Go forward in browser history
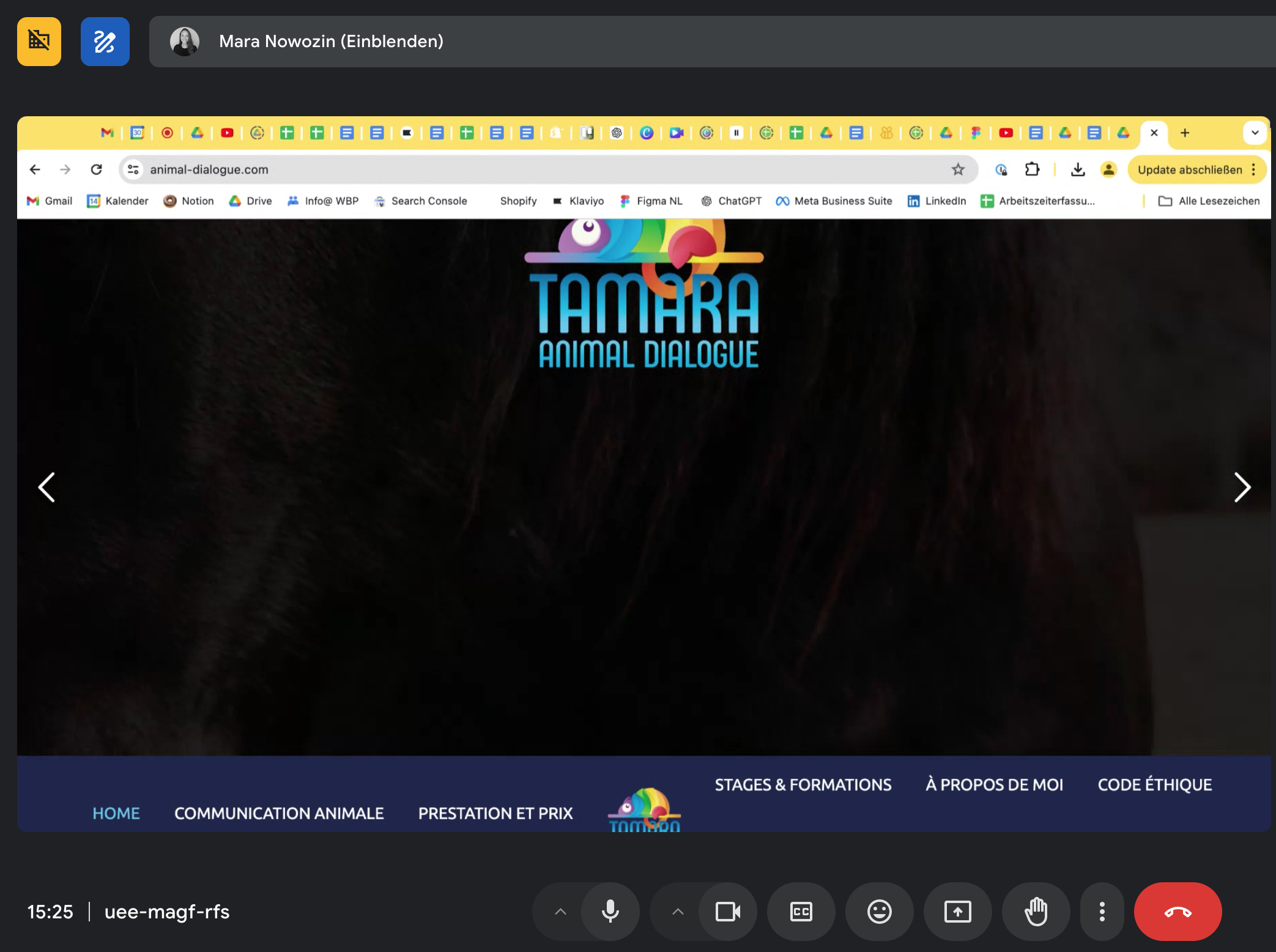The image size is (1276, 952). (65, 169)
